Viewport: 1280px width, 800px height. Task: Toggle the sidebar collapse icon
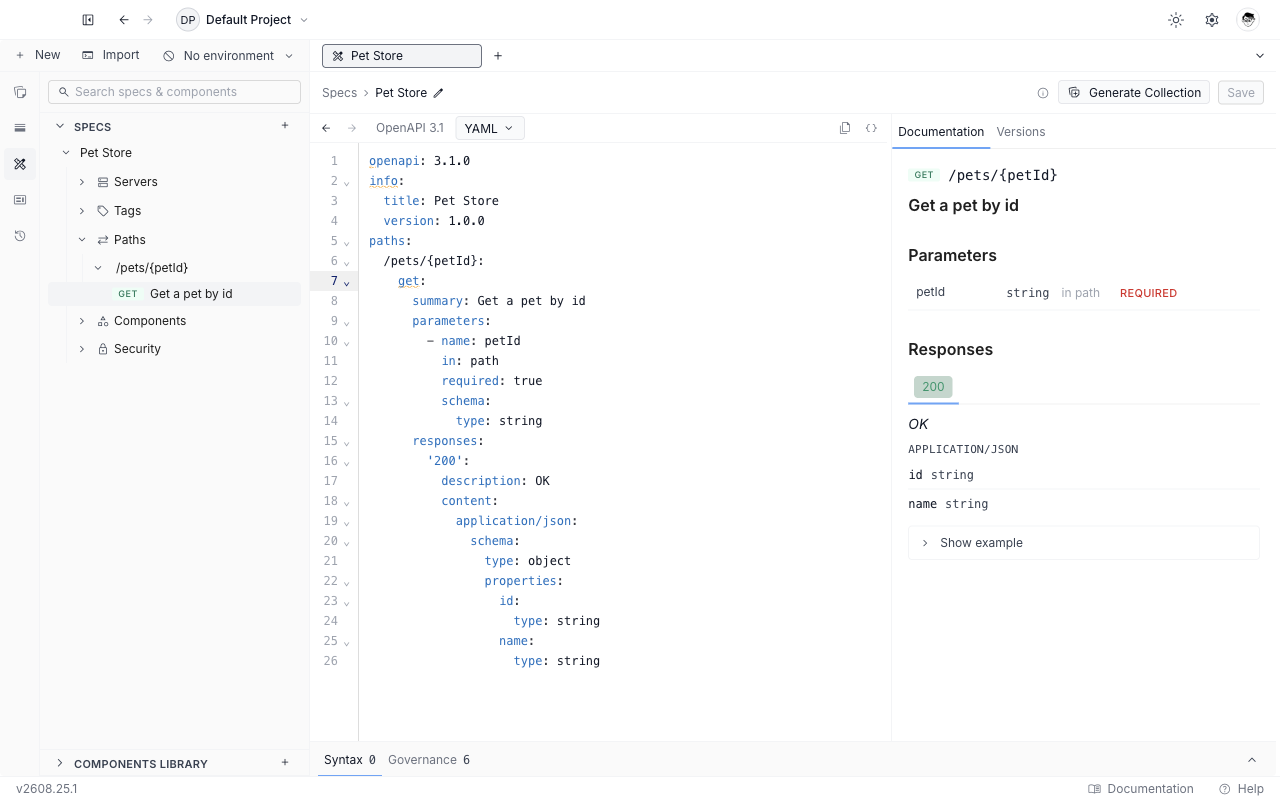click(x=88, y=20)
